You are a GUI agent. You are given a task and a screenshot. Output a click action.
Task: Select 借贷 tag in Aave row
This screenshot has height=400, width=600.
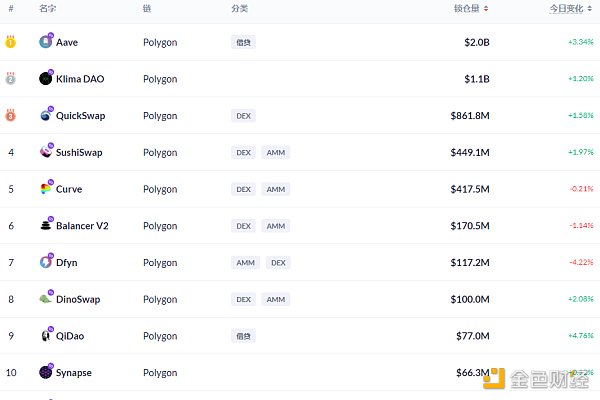click(243, 42)
